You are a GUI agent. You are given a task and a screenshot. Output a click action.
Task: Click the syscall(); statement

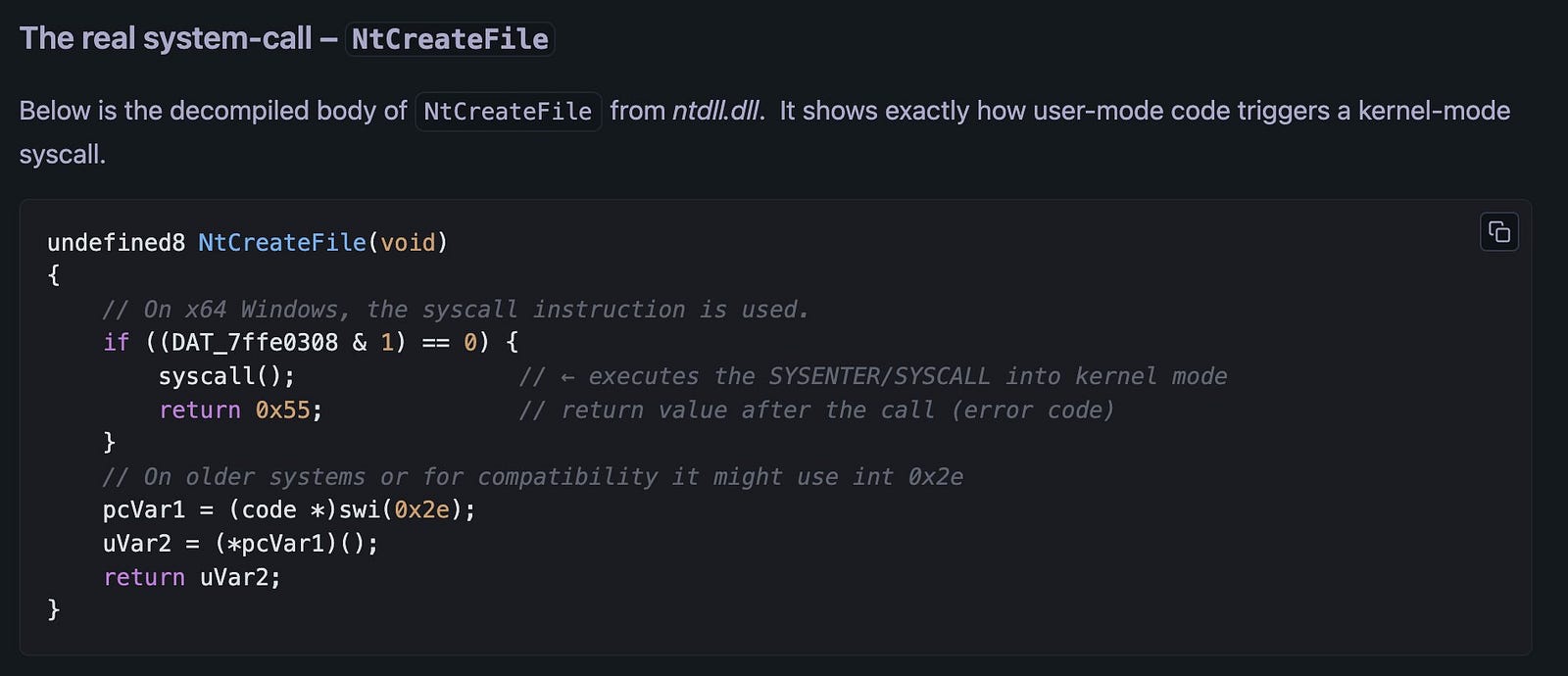click(226, 376)
